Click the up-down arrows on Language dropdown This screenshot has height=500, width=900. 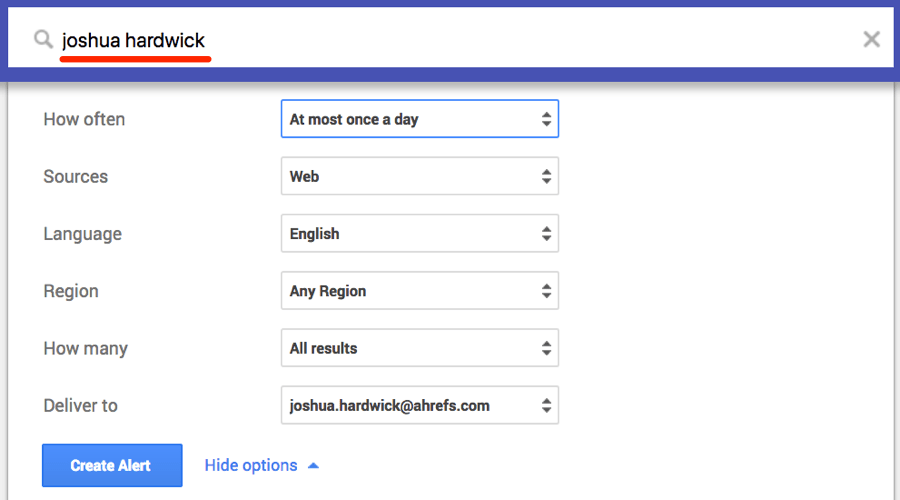(546, 234)
